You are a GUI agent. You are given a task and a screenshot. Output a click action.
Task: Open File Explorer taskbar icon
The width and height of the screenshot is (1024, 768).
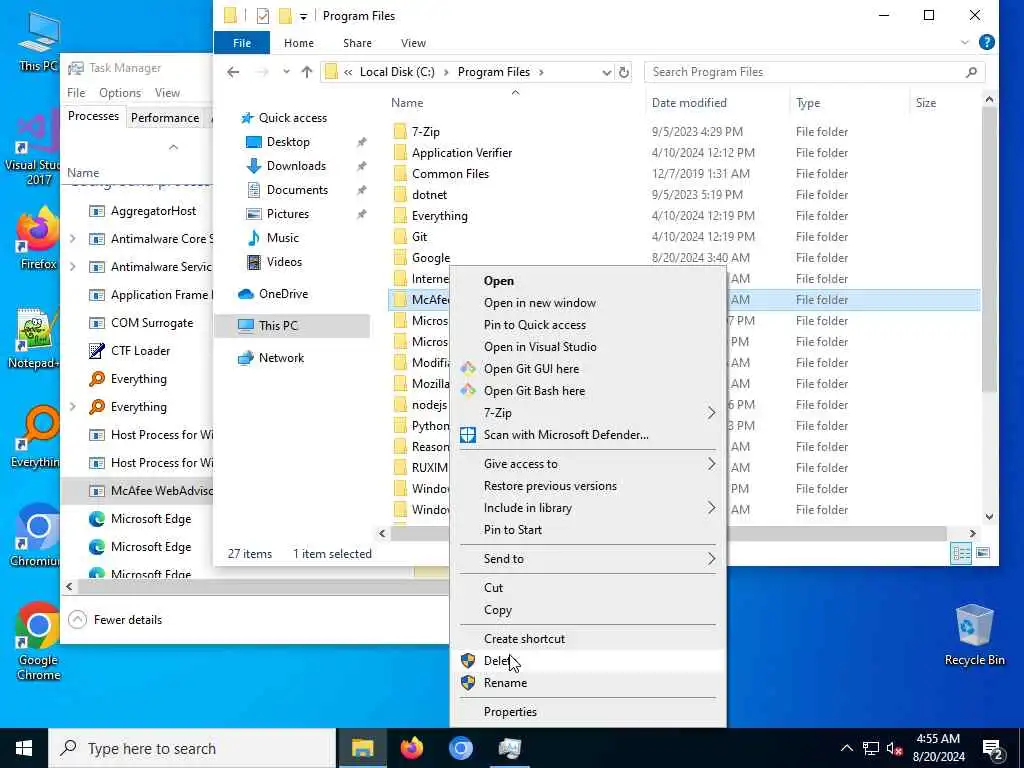(x=362, y=748)
